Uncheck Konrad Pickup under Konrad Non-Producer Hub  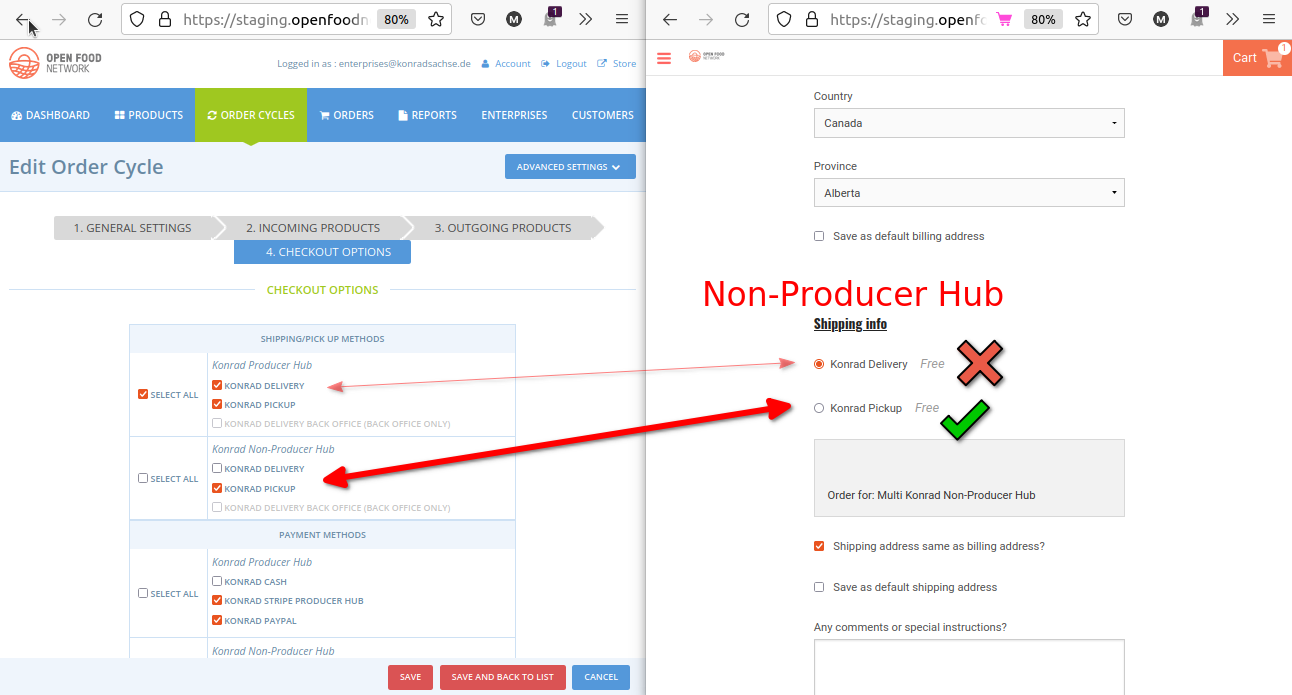coord(217,488)
